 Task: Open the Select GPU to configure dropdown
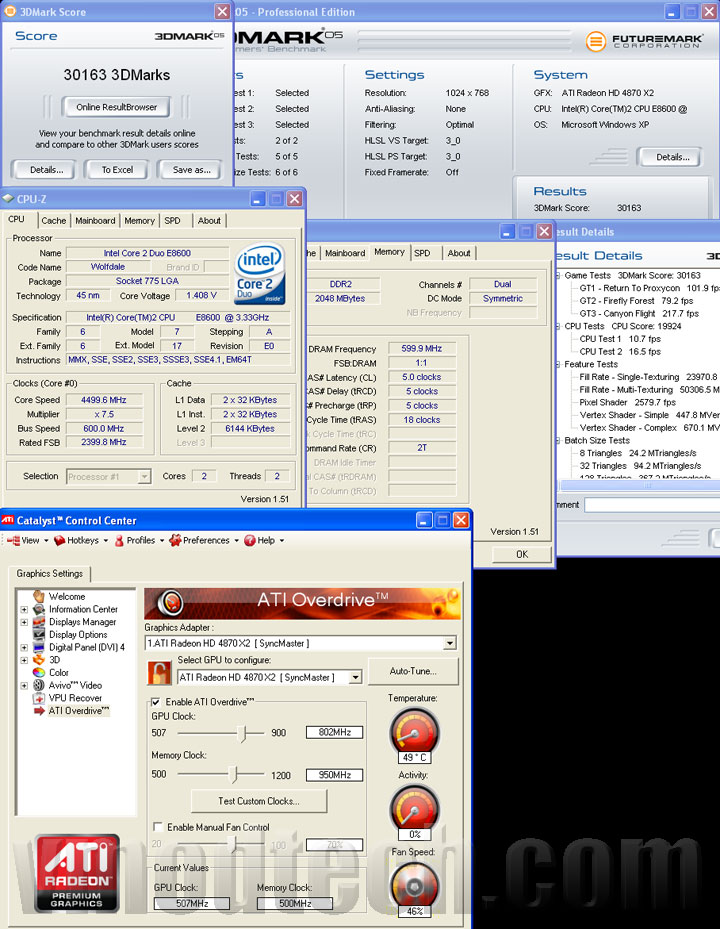(356, 677)
